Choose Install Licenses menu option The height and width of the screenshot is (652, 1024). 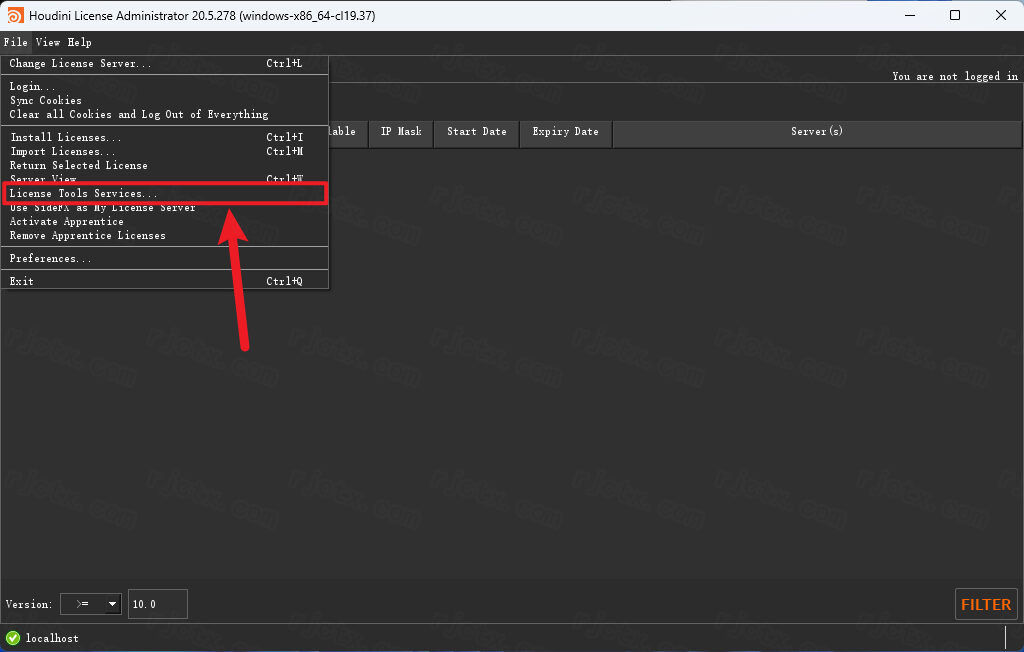click(66, 138)
